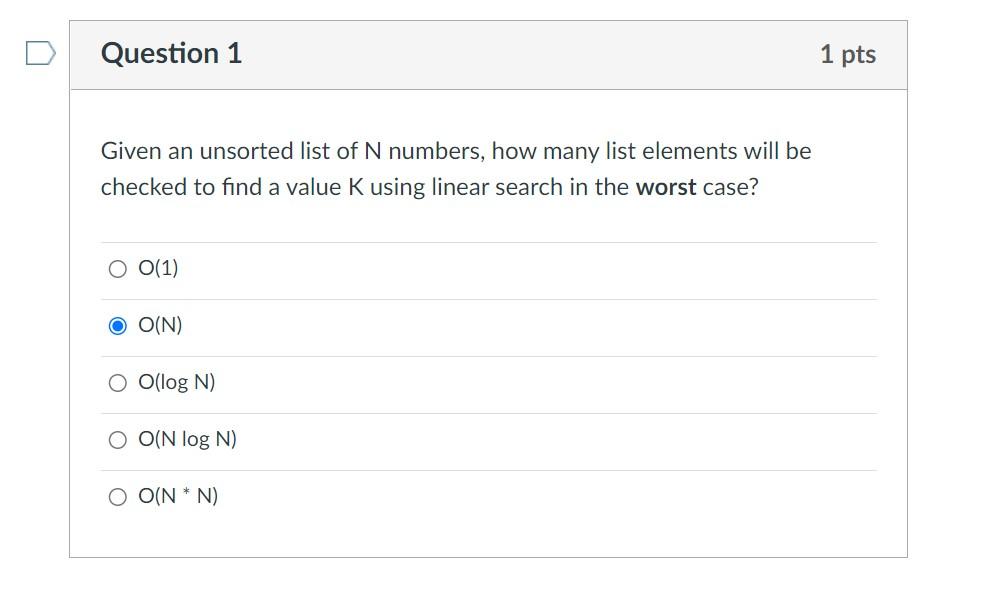Select the O(N * N) answer option
Image resolution: width=985 pixels, height=589 pixels.
[117, 495]
